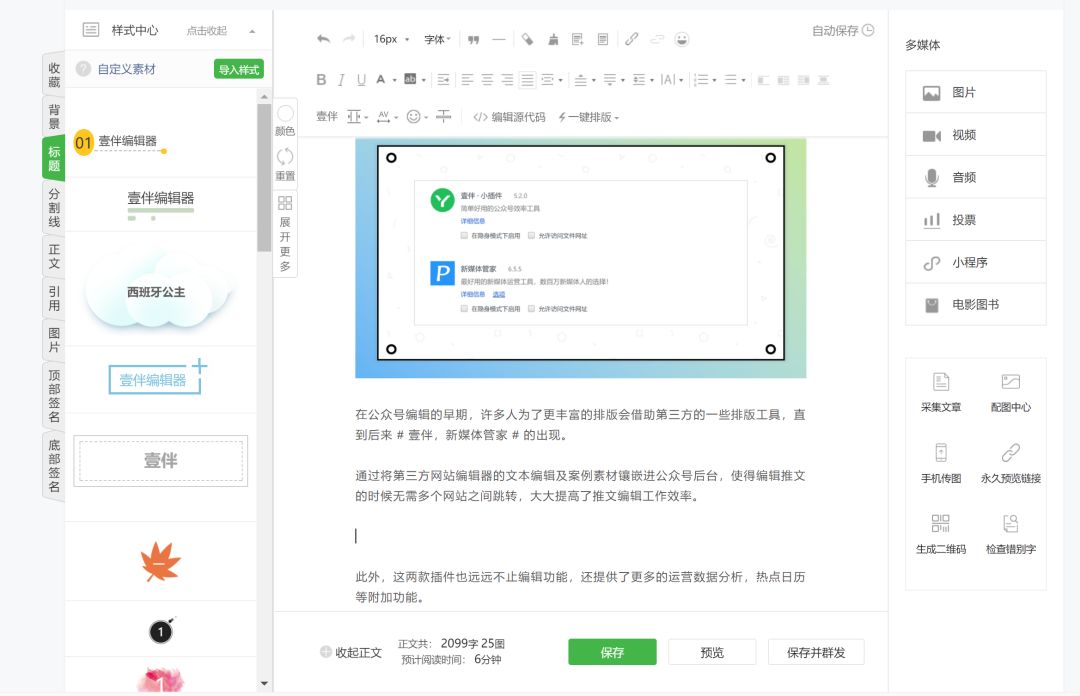The width and height of the screenshot is (1080, 696).
Task: Select the format painter tool
Action: click(x=527, y=39)
